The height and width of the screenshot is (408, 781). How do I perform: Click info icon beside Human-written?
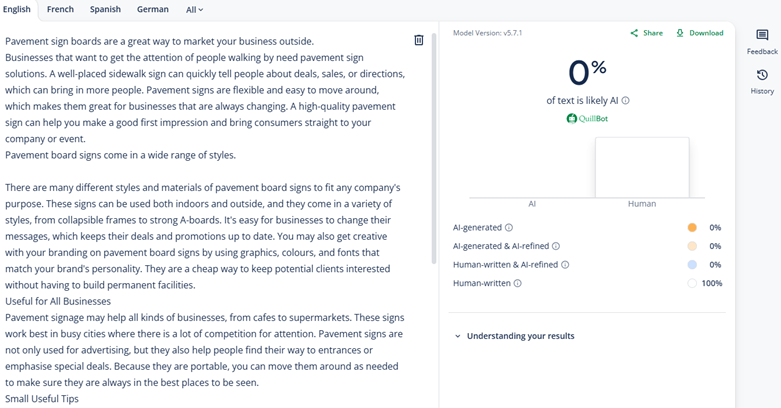click(x=517, y=284)
